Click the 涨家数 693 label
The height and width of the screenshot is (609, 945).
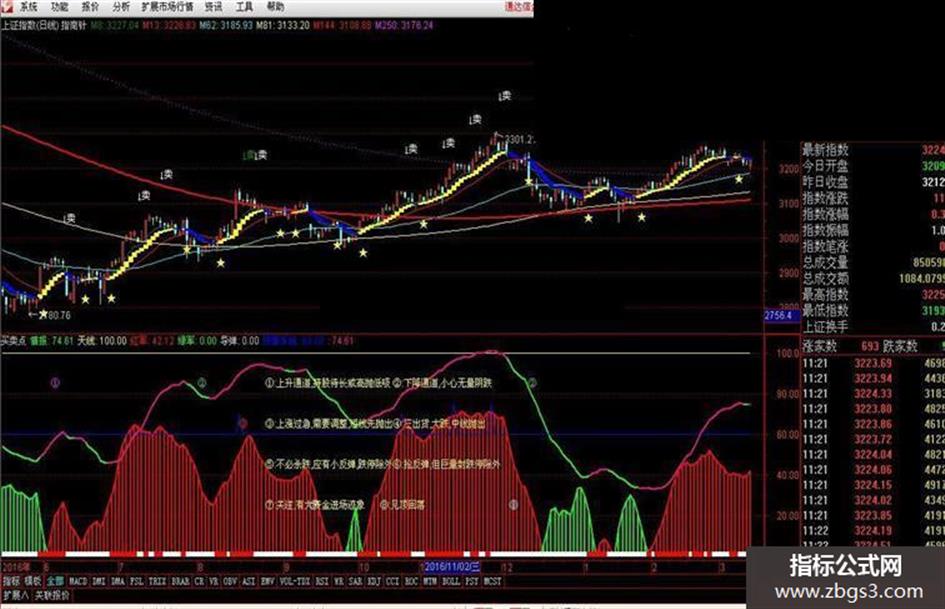coord(840,346)
